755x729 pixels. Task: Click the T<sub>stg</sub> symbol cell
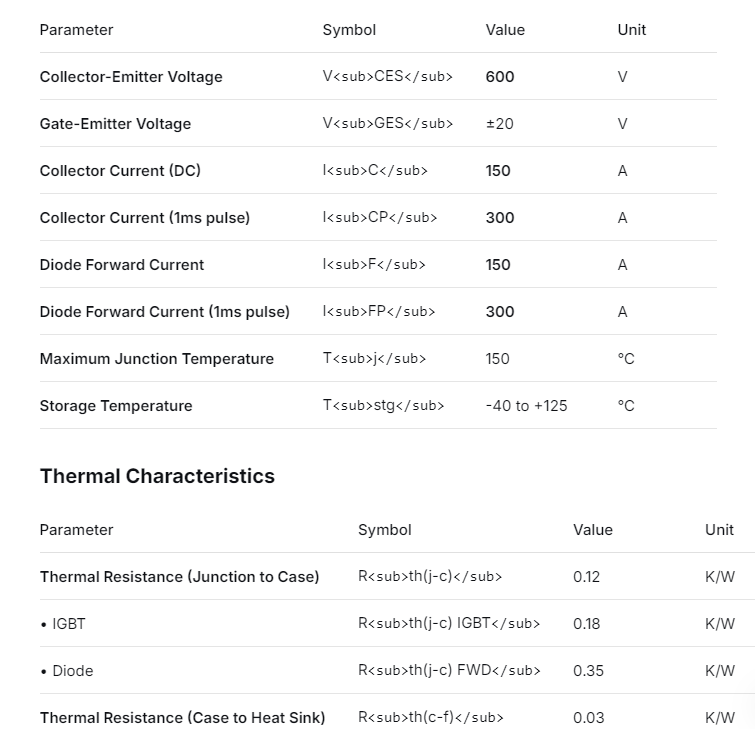coord(383,406)
